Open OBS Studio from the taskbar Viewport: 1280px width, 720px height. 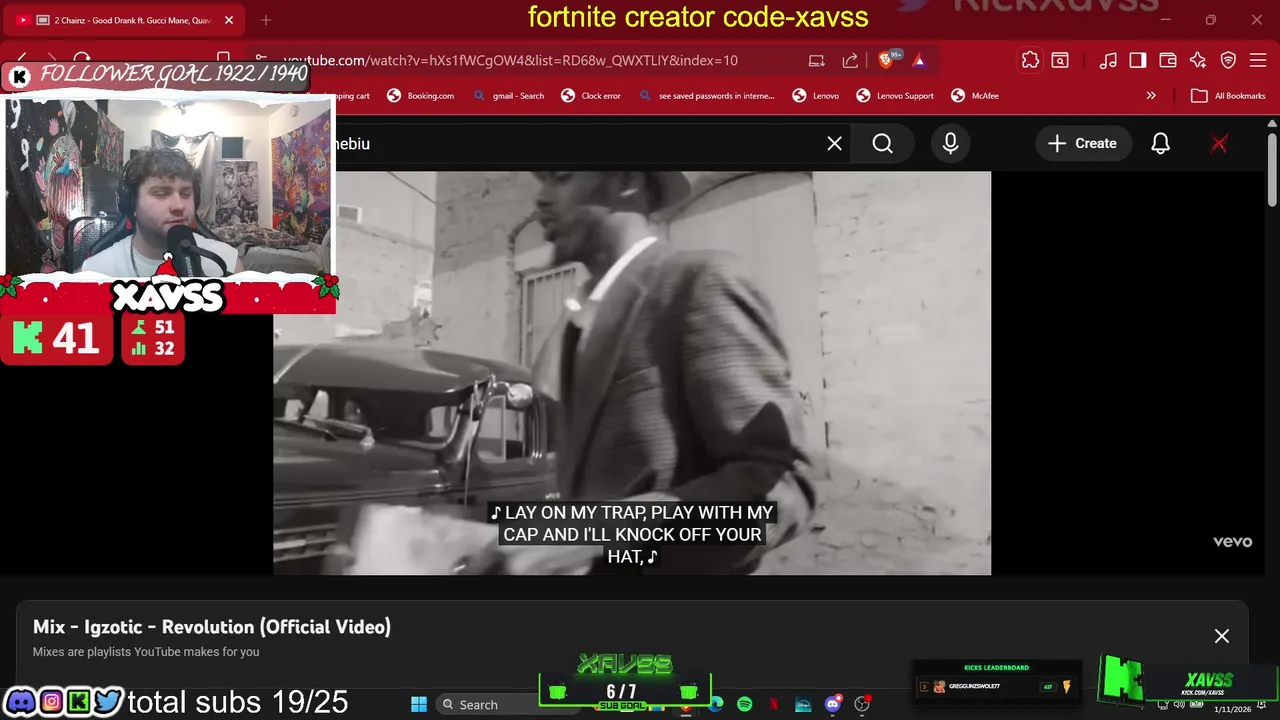coord(862,705)
